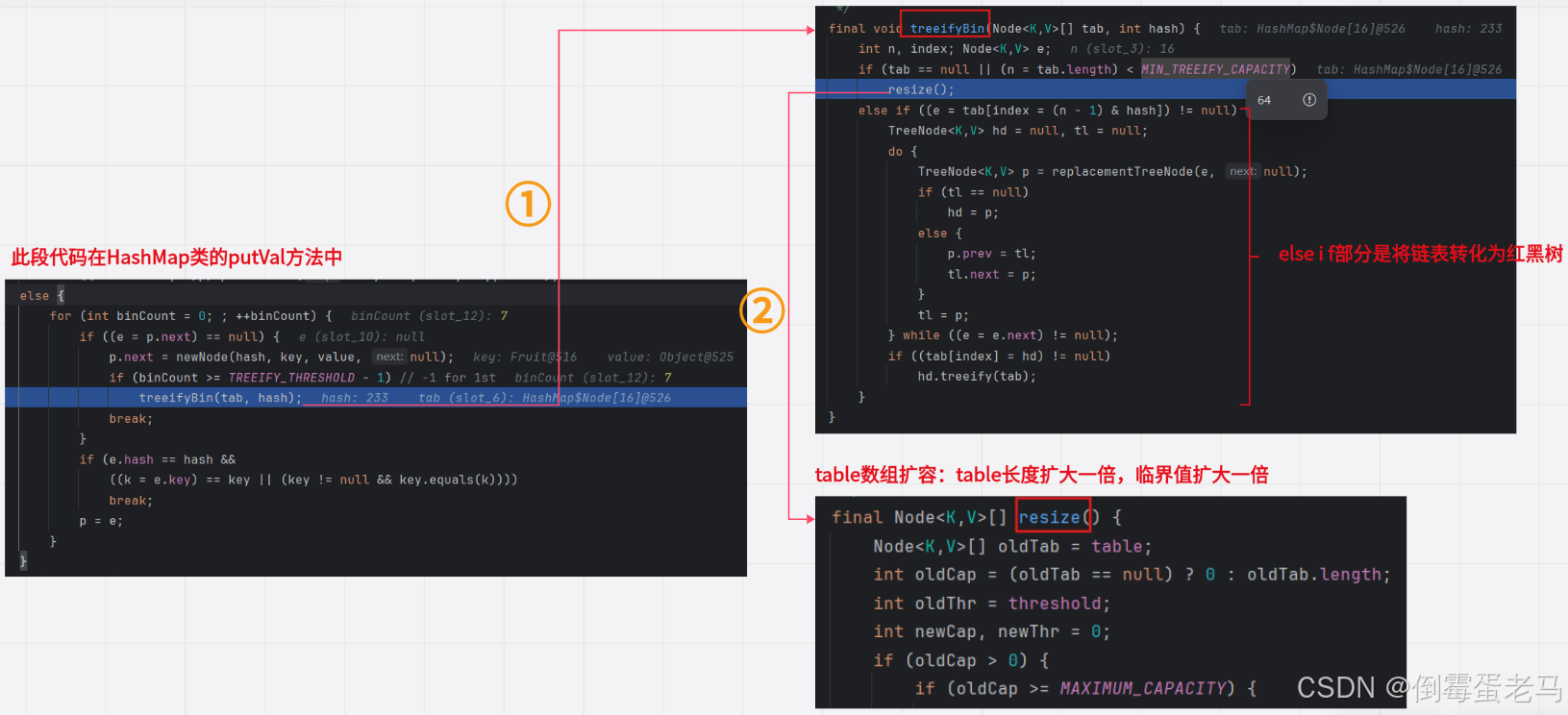This screenshot has height=715, width=1568.
Task: Click the hd.treeify(tab); call
Action: [977, 377]
